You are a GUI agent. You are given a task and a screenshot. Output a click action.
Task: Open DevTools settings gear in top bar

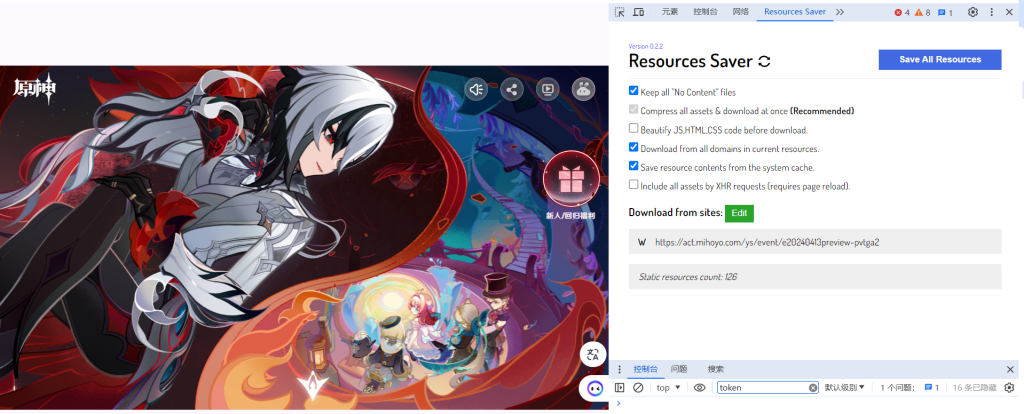tap(973, 12)
